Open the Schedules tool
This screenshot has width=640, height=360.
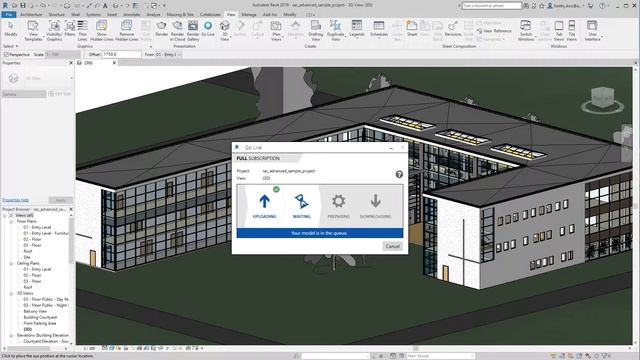(379, 29)
